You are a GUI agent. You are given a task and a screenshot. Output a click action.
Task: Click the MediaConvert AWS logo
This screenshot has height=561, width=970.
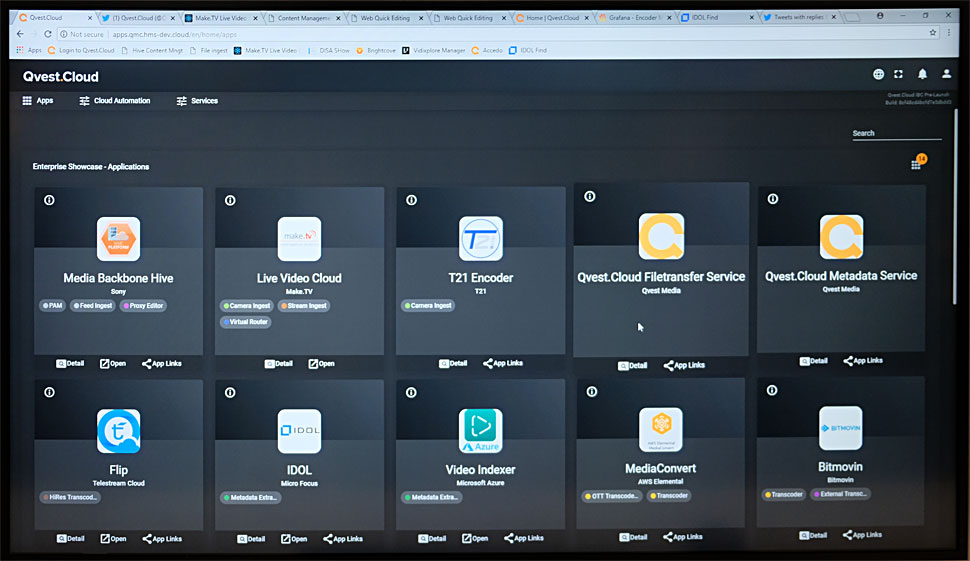[x=661, y=429]
